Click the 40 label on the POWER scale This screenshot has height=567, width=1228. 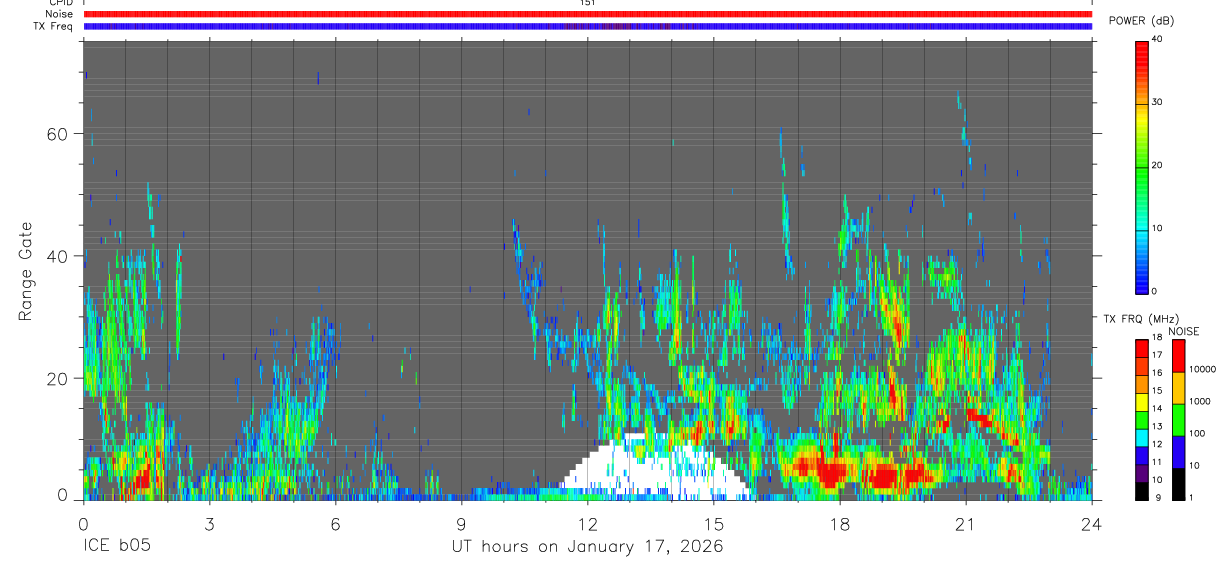(1159, 39)
